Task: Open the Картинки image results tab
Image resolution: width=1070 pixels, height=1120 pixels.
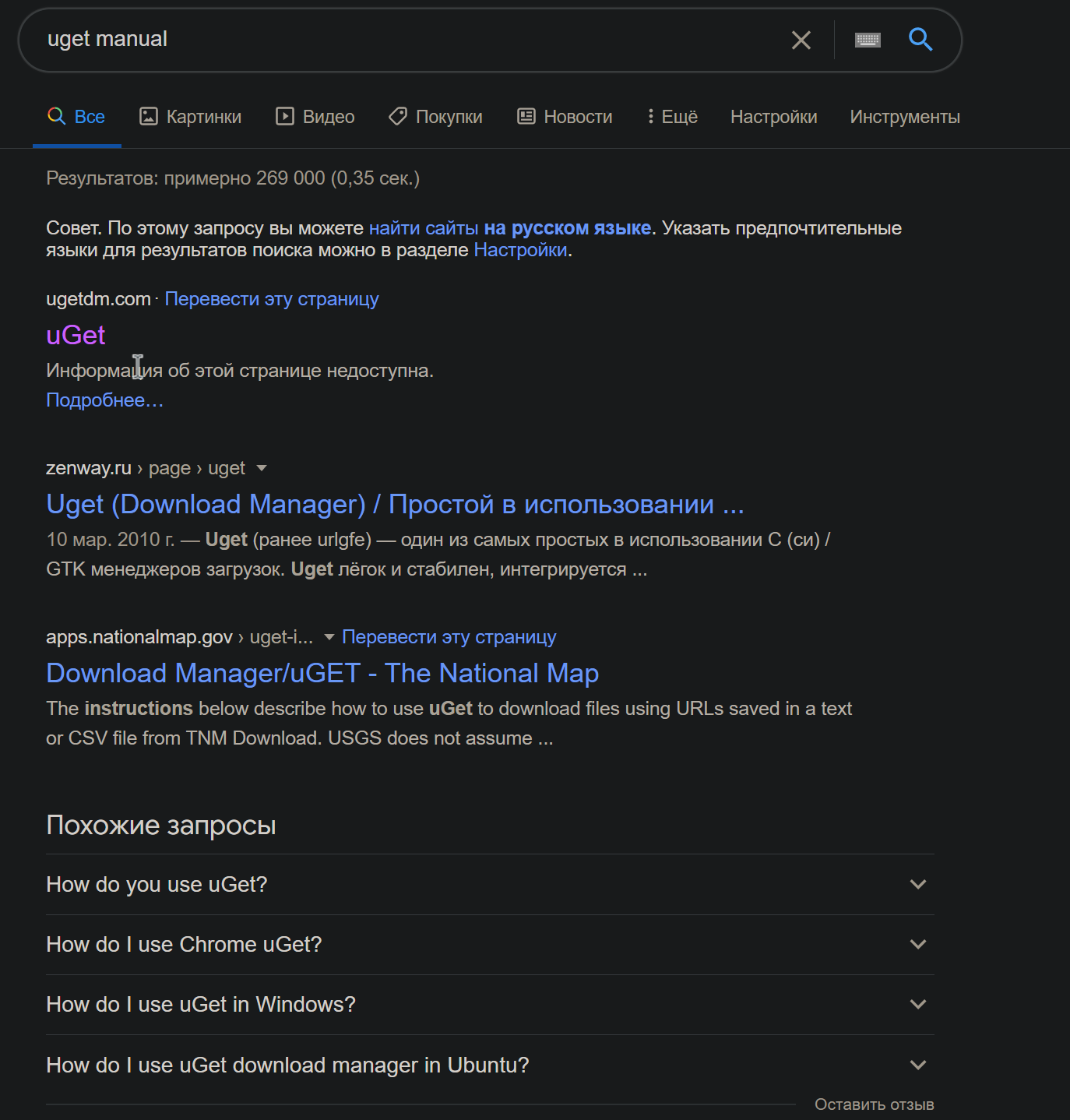Action: coord(191,117)
